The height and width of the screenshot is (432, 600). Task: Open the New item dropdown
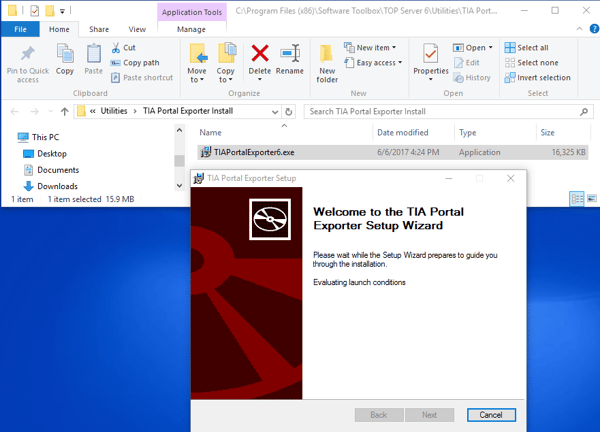point(370,47)
